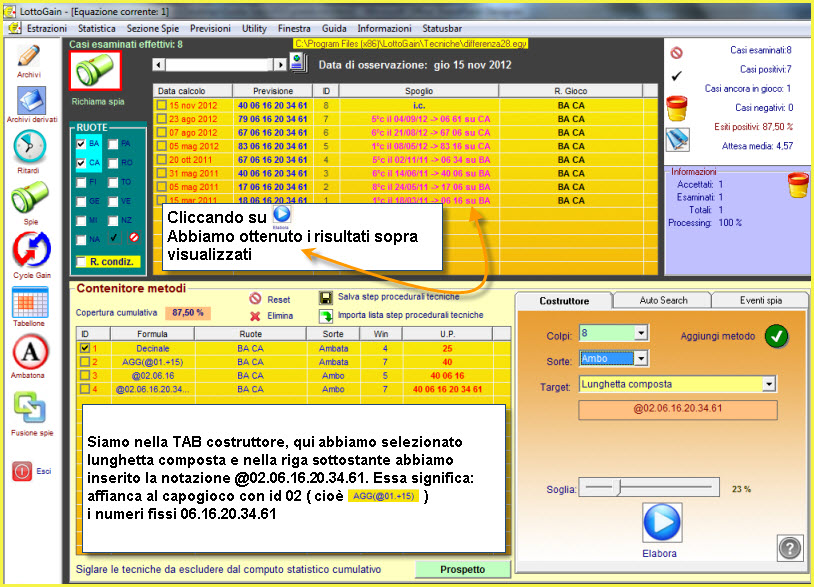Uncheck the BA wheel checkbox

pos(81,144)
